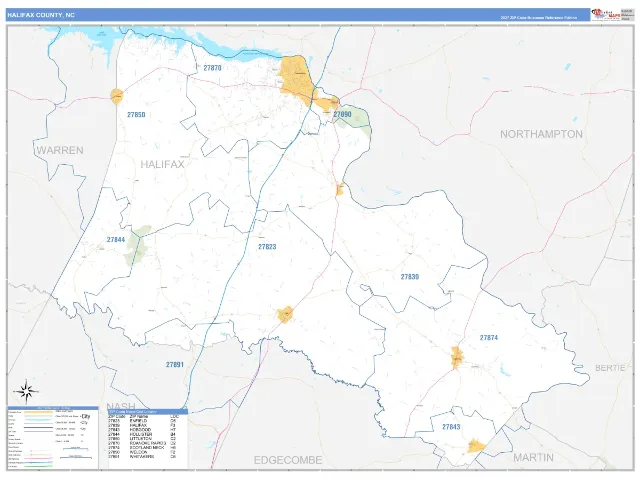
Task: Click the HALIFAX county label on map
Action: point(162,164)
